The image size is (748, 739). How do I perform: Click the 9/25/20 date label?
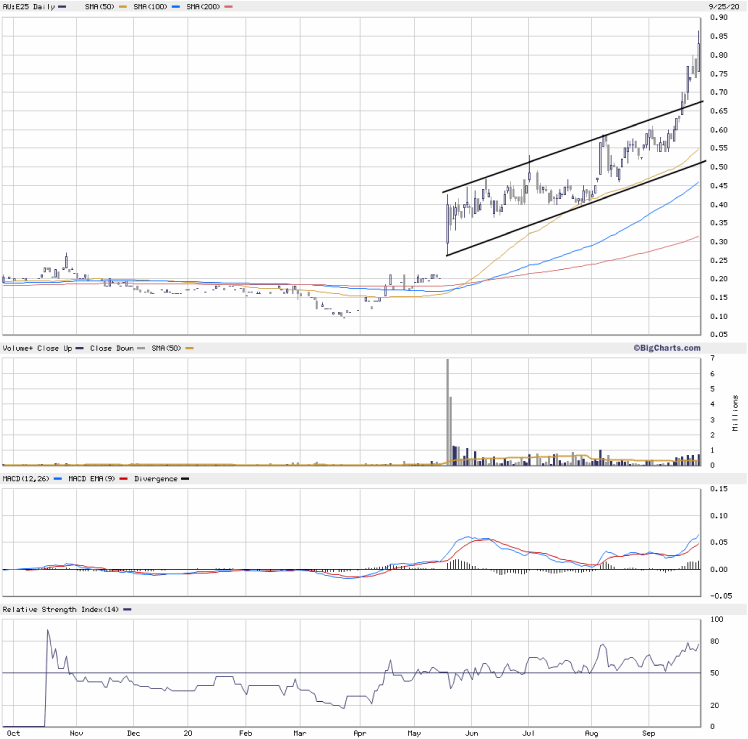click(723, 7)
